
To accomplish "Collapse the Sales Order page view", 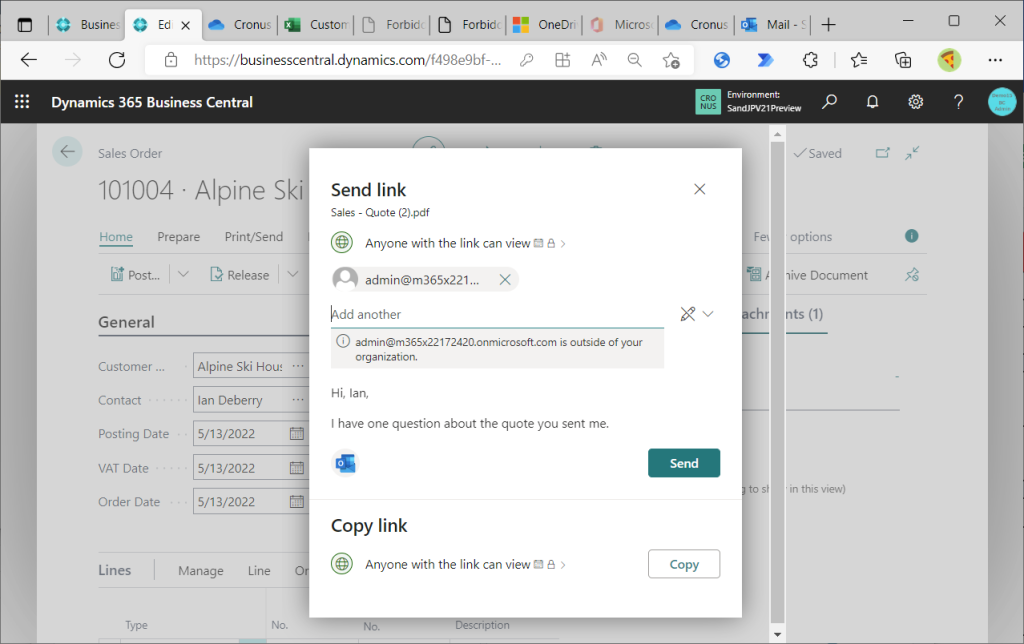I will coord(912,153).
